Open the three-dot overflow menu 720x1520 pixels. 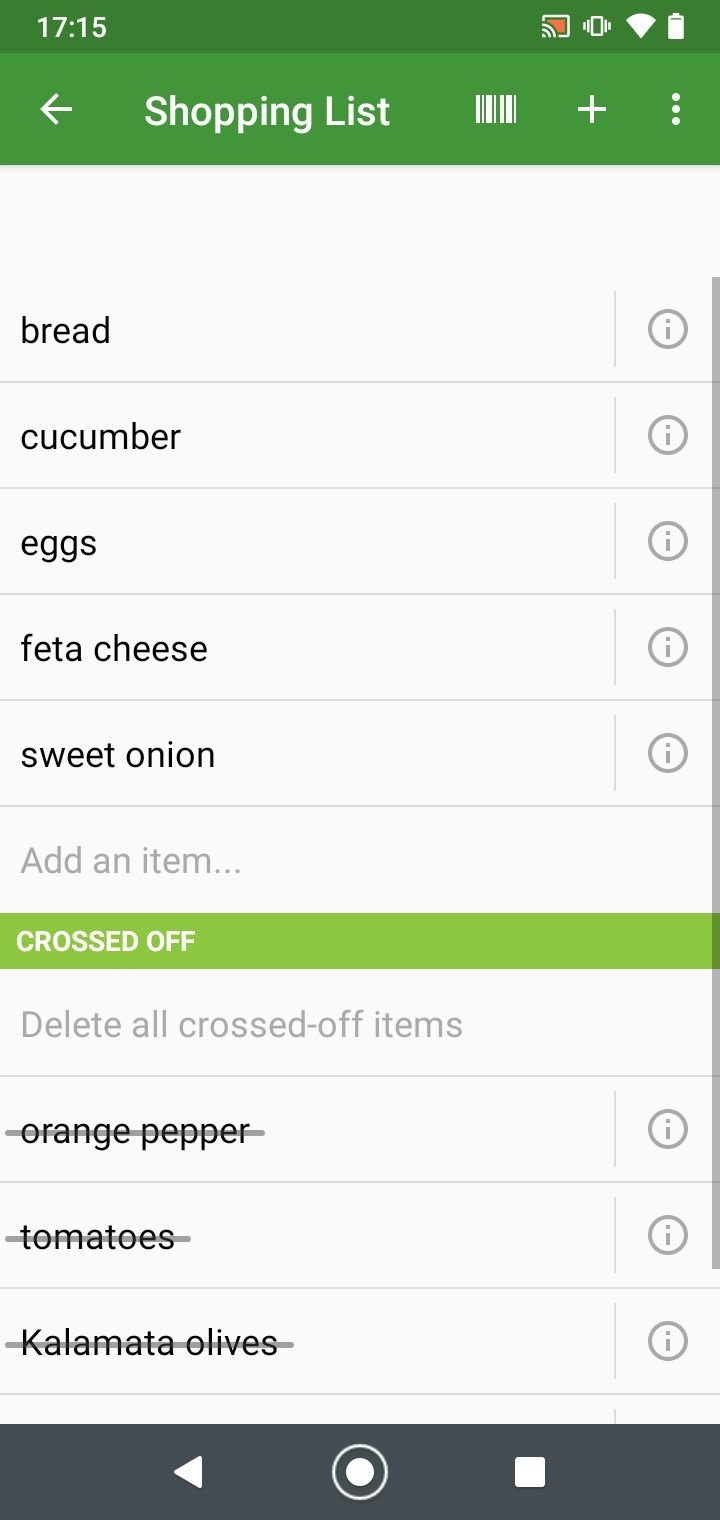pos(676,109)
